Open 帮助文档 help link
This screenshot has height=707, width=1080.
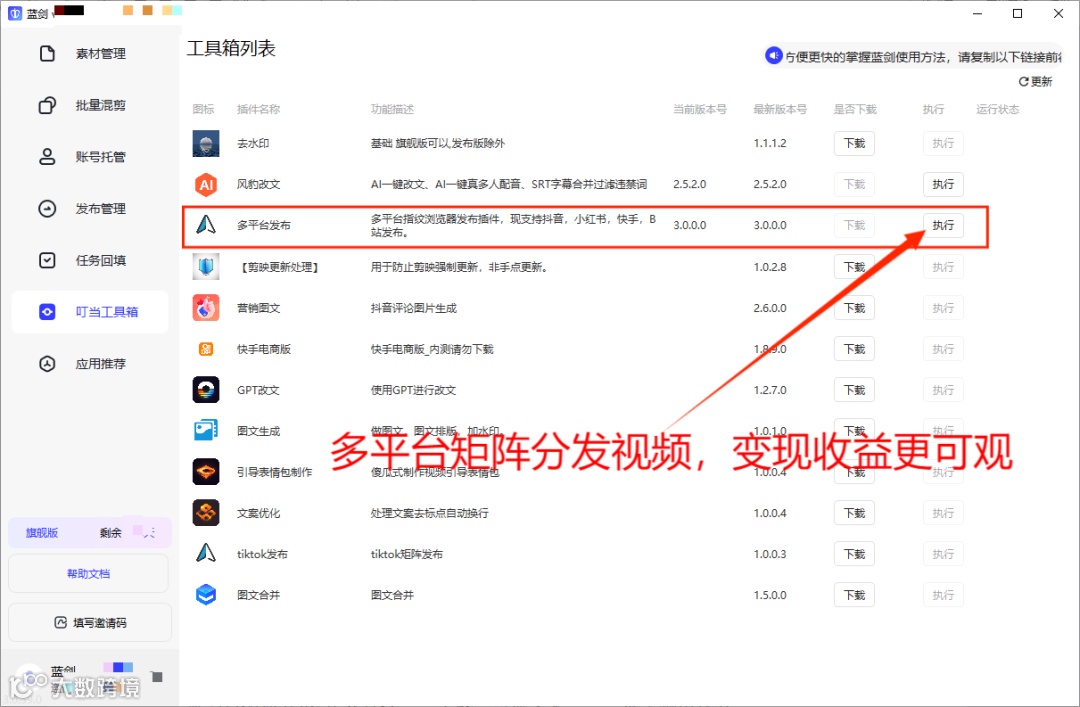(88, 573)
